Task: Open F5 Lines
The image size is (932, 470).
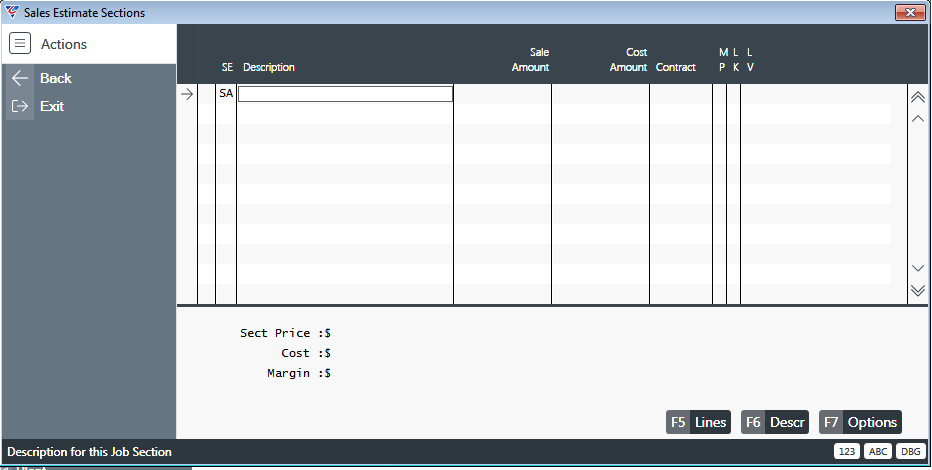Action: (698, 422)
